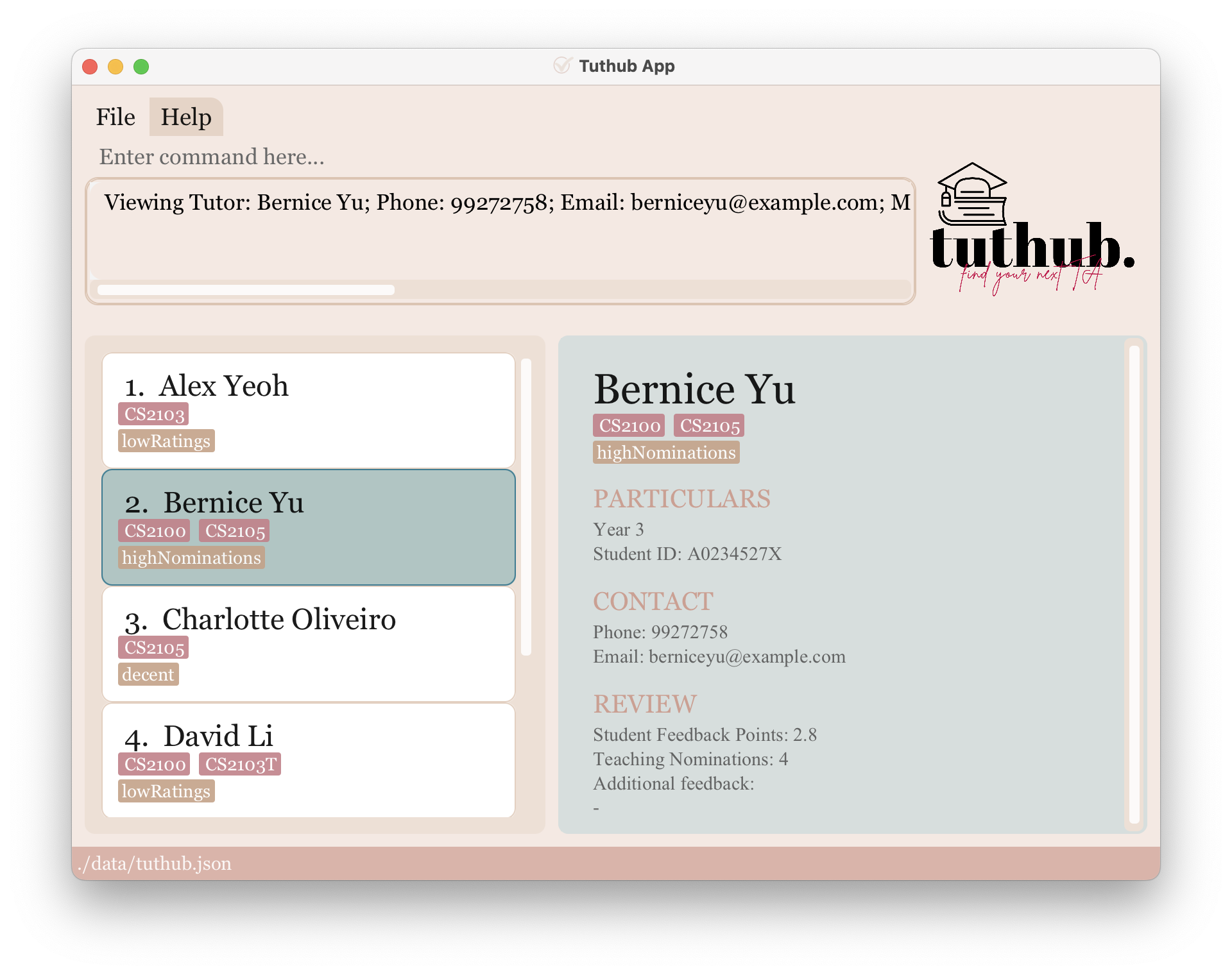Click the Tuthub App title icon

[562, 66]
